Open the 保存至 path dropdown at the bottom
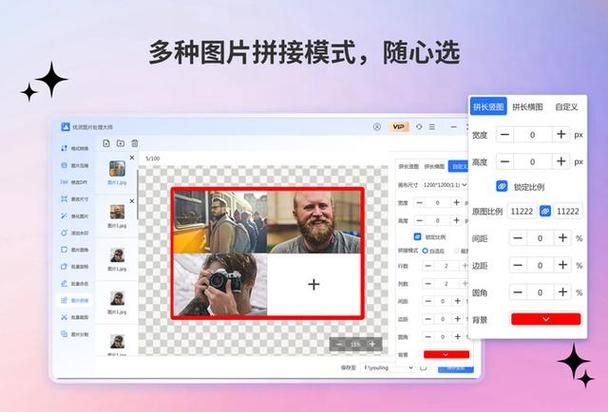 click(x=388, y=367)
